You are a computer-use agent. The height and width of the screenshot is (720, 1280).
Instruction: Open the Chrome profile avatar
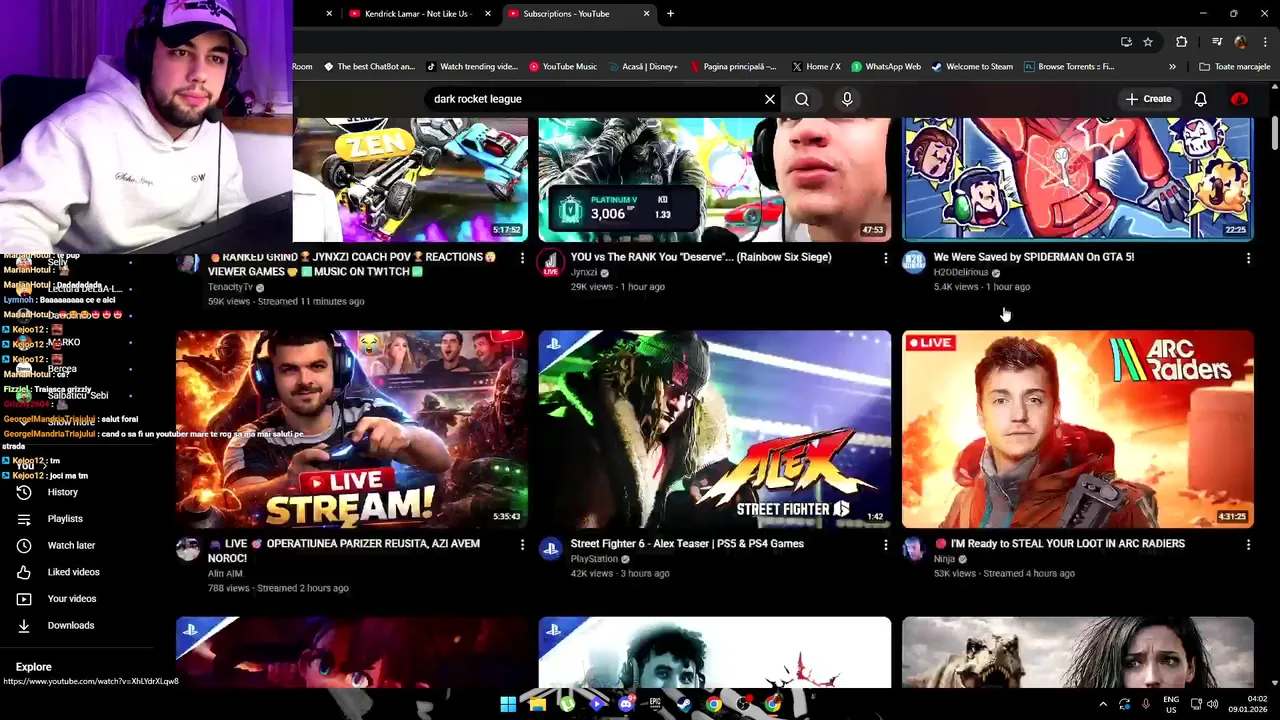coord(1241,42)
